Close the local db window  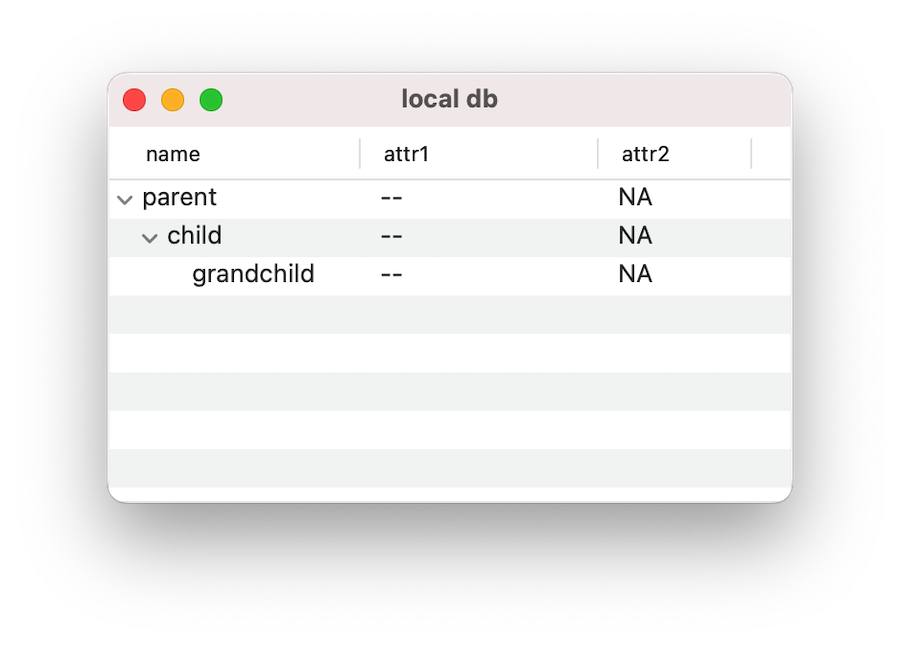click(134, 100)
